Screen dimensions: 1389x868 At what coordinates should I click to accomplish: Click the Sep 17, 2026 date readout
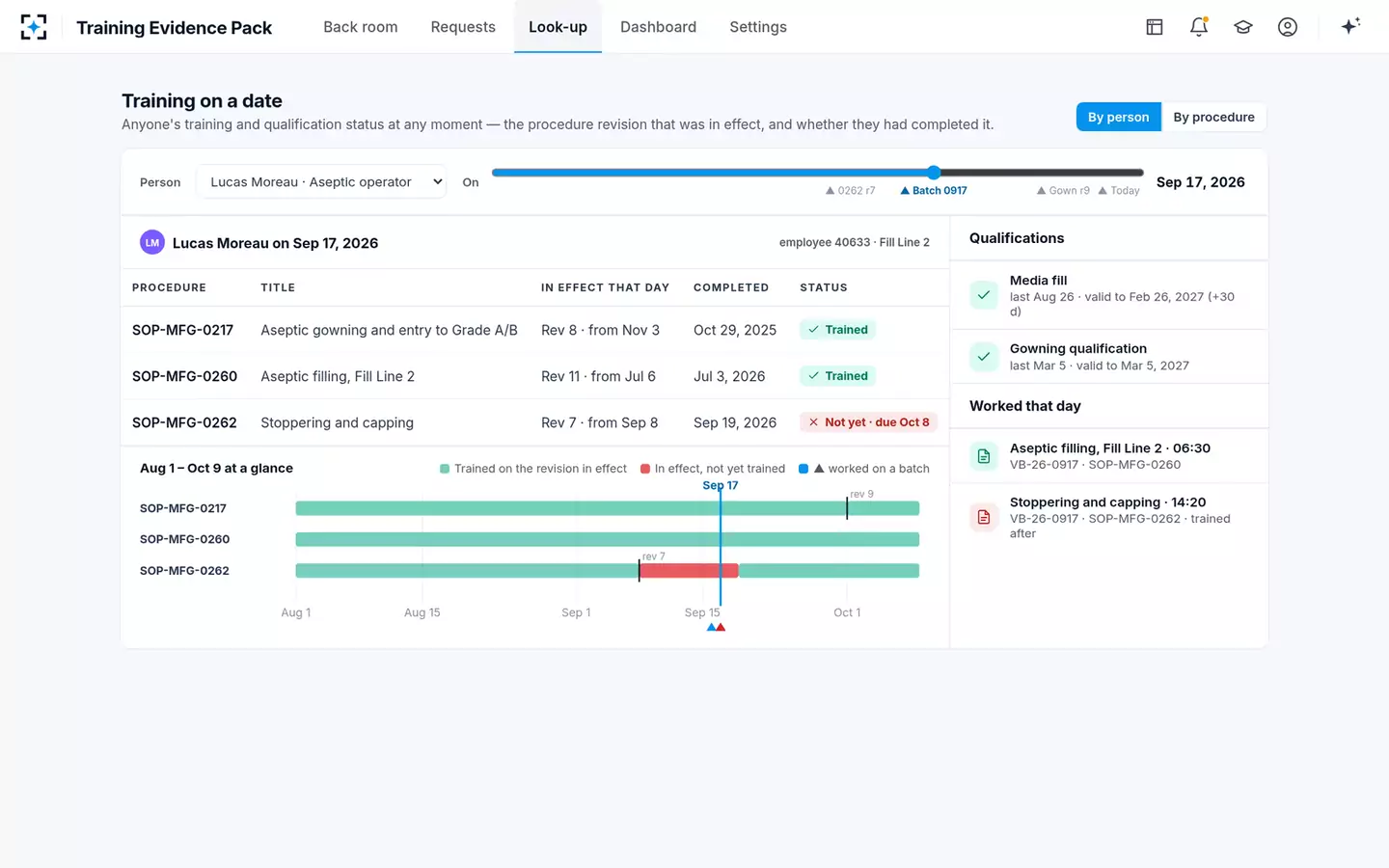pyautogui.click(x=1201, y=182)
